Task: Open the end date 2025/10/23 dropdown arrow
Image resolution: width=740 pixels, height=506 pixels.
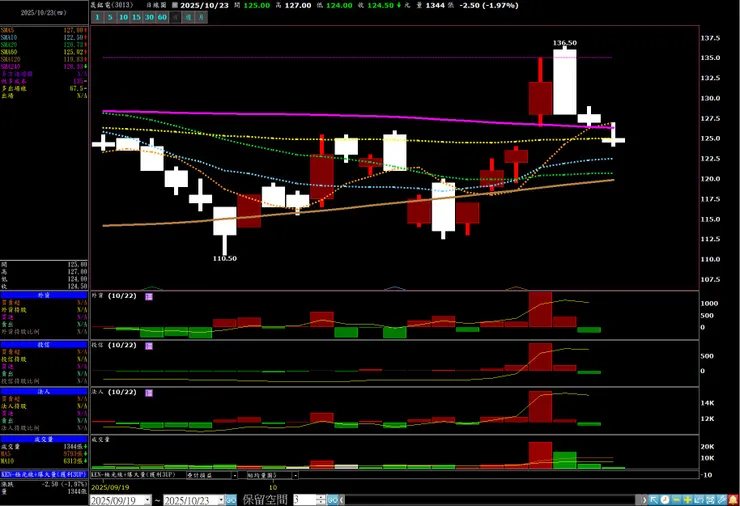Action: click(x=220, y=500)
